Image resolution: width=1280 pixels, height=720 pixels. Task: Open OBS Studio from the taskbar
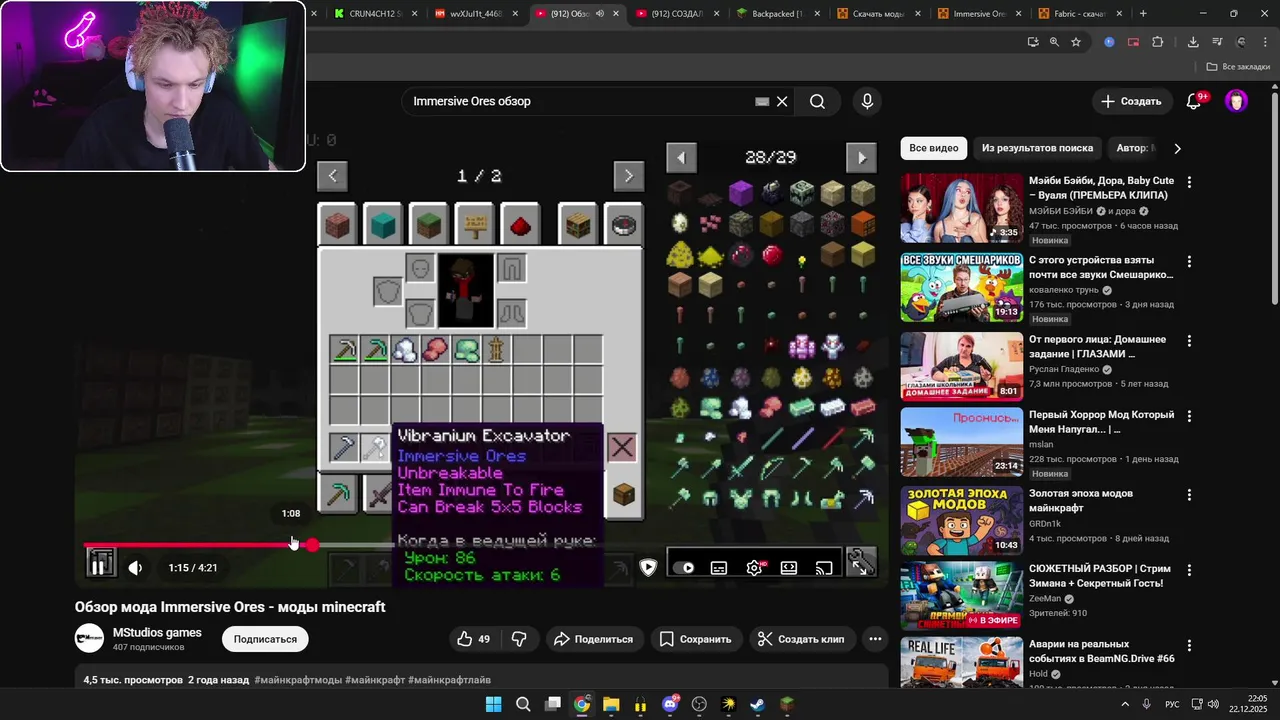[x=699, y=704]
